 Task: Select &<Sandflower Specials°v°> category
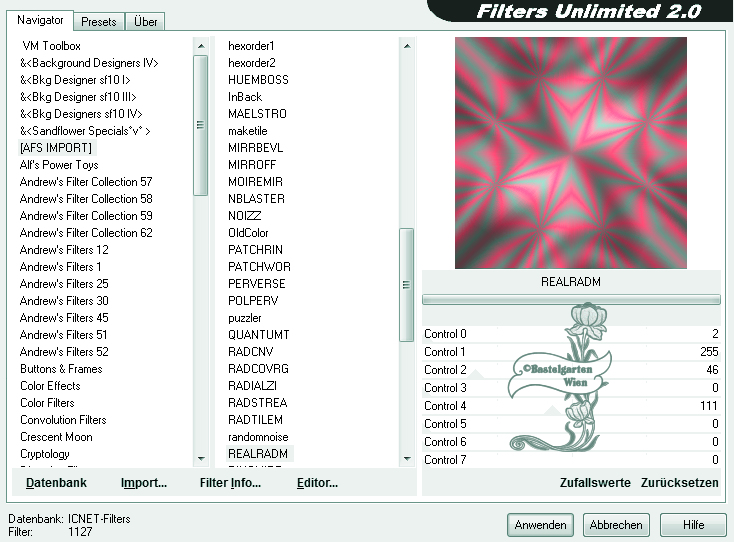pyautogui.click(x=85, y=131)
